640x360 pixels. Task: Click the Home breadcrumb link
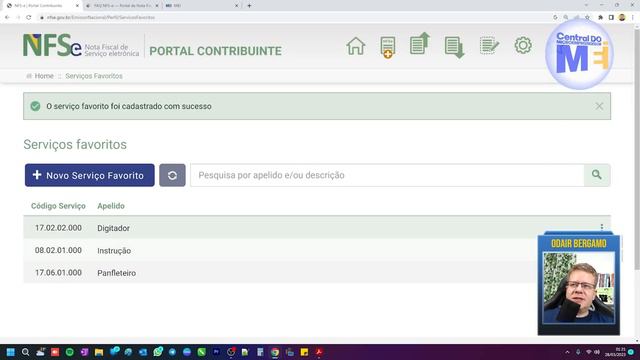(x=44, y=76)
